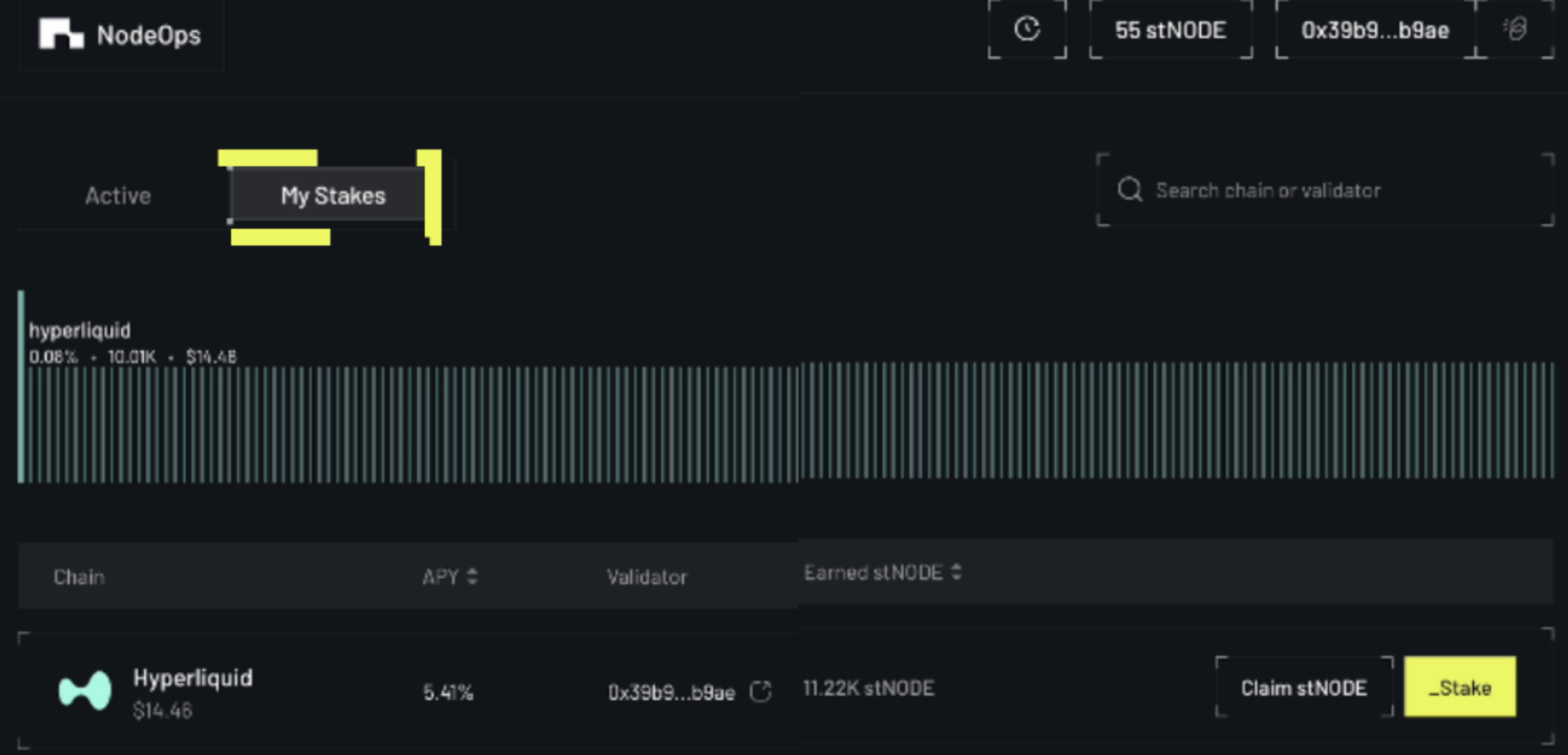Select the hyperliquid treemap block
This screenshot has height=755, width=1568.
pyautogui.click(x=786, y=387)
